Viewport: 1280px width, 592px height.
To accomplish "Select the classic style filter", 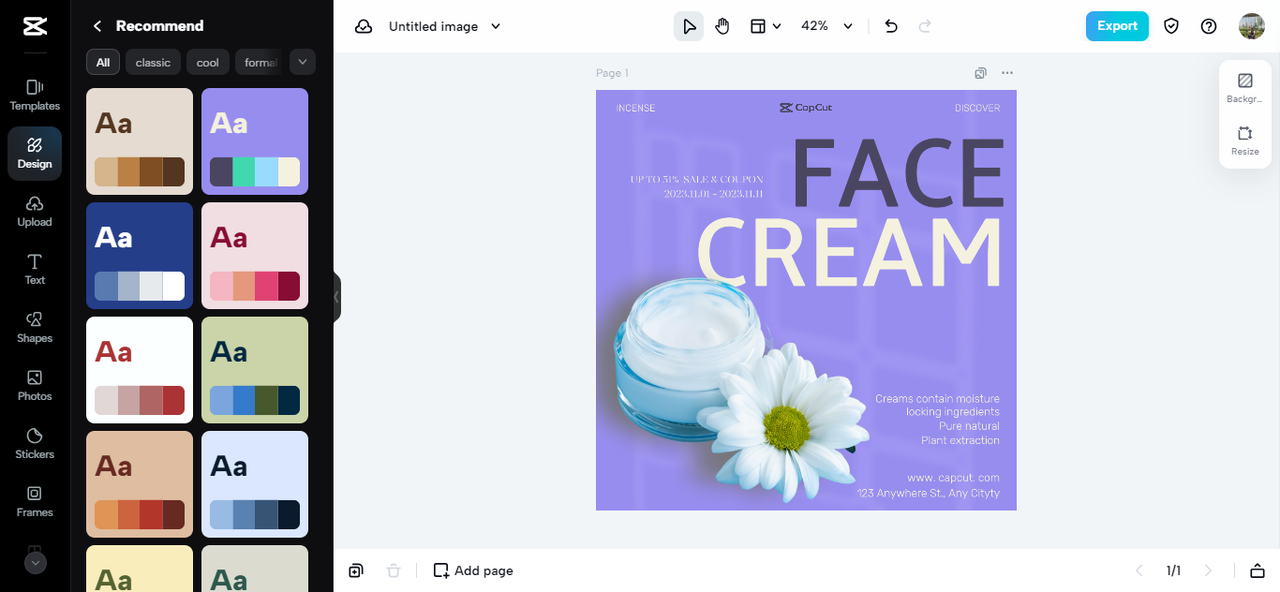I will 153,62.
